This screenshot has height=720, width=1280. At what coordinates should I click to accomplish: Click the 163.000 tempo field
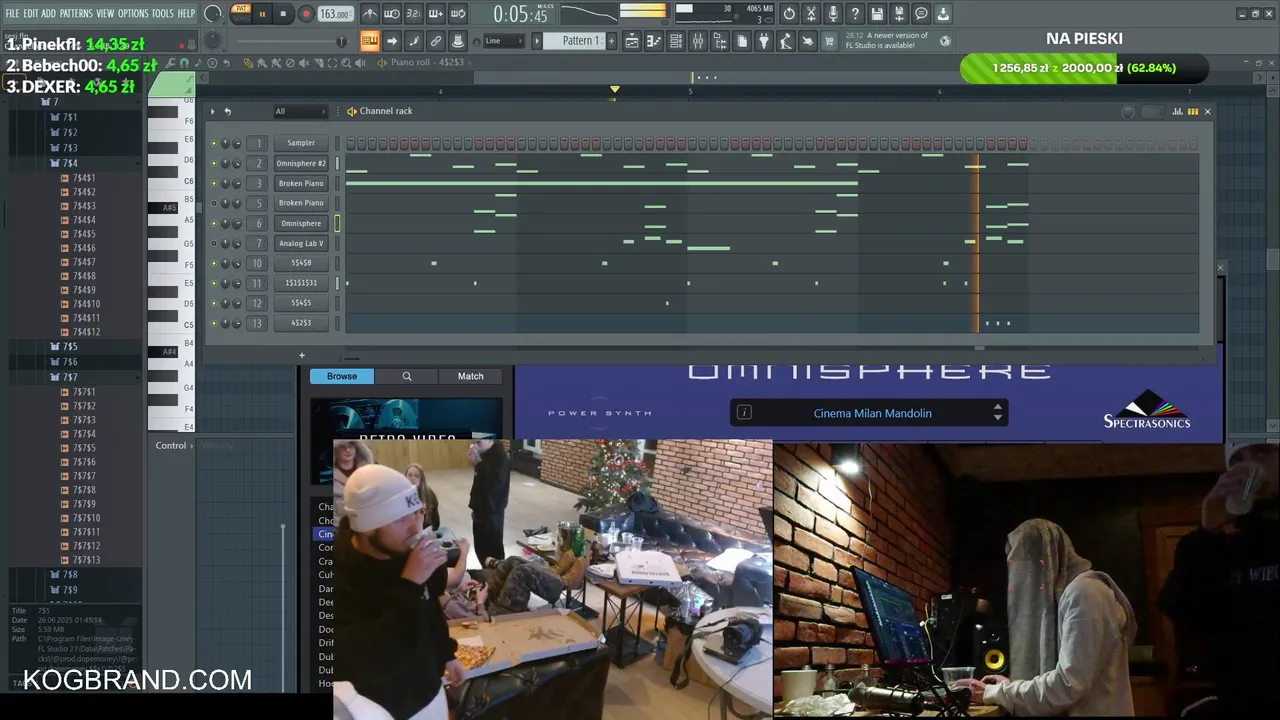click(x=335, y=14)
